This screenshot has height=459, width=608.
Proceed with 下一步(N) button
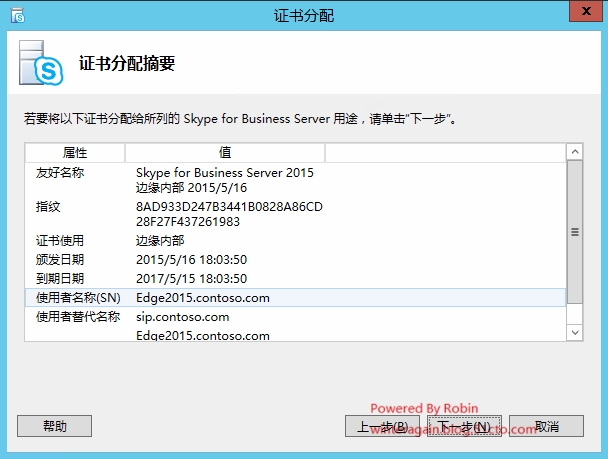pos(464,426)
